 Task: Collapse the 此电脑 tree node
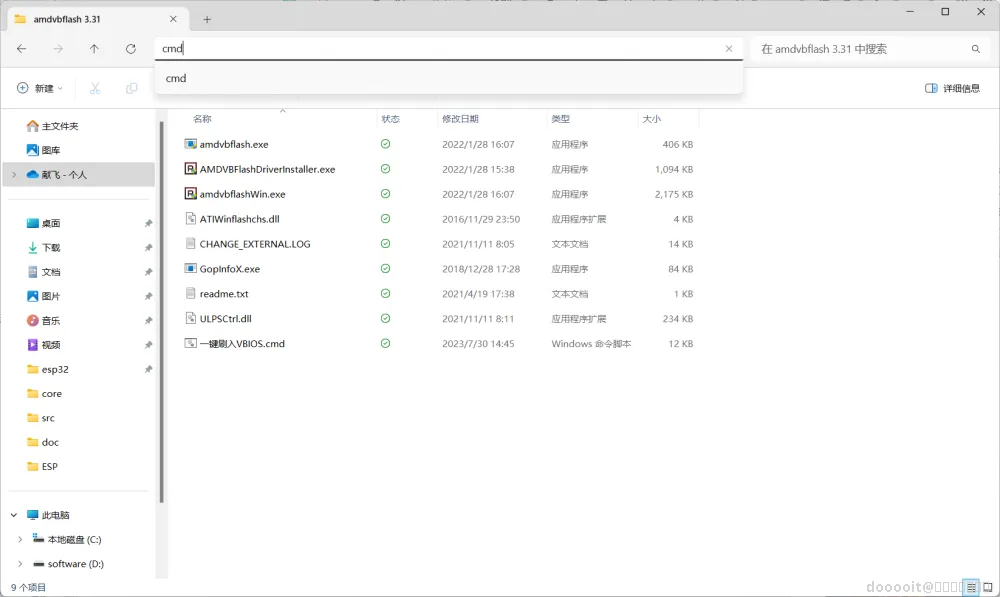coord(14,515)
